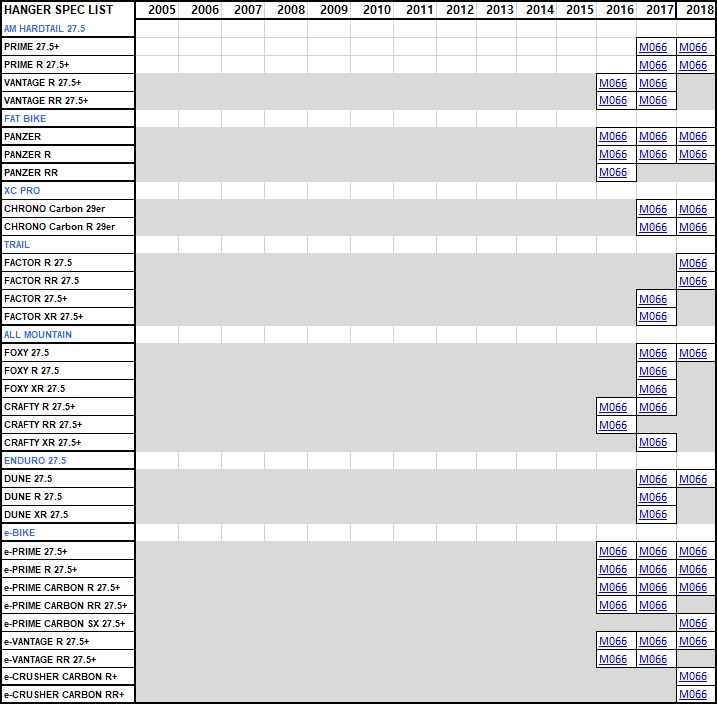
Task: Click e-PRIME R 27.5+ 2017 M066 link
Action: tap(653, 569)
